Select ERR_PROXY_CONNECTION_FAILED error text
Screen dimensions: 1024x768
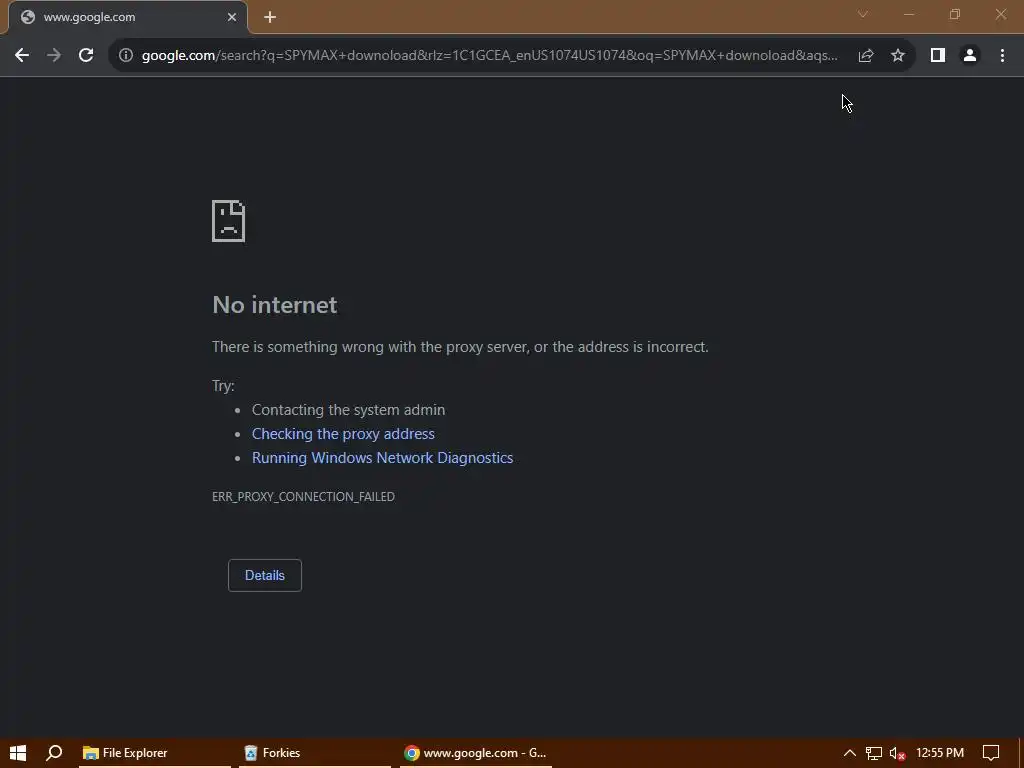click(x=303, y=496)
